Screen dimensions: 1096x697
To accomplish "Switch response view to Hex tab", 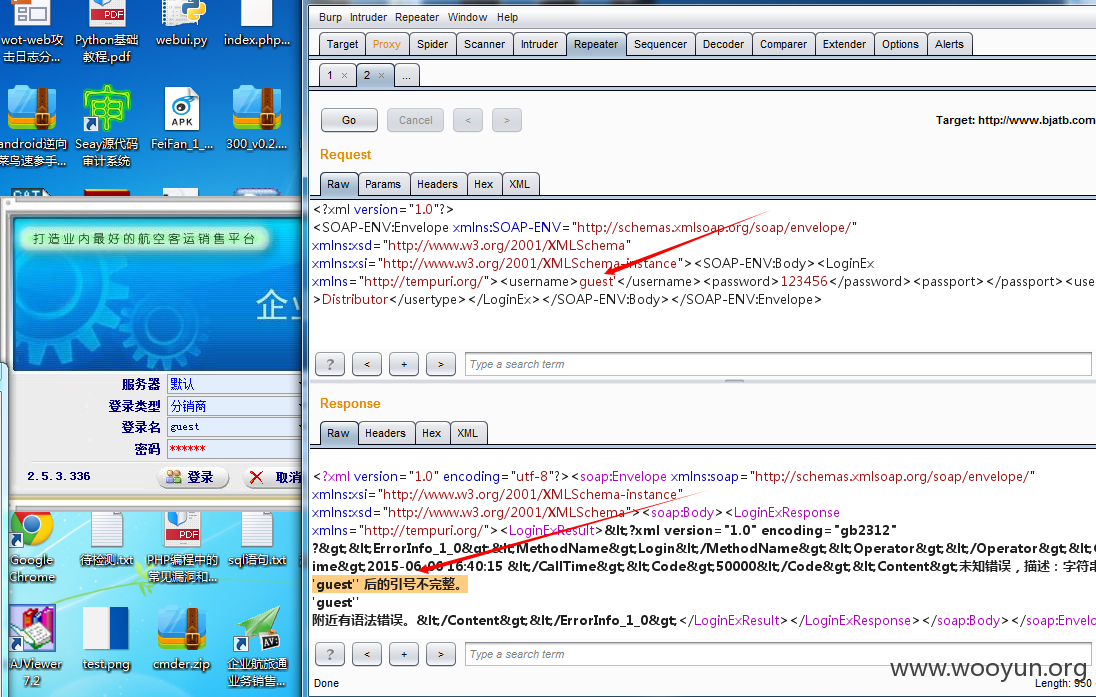I will click(432, 433).
